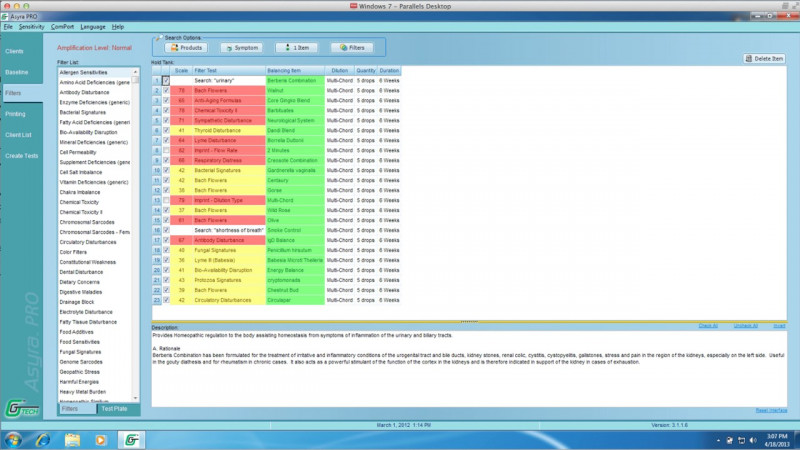This screenshot has height=450, width=800.
Task: Click Filter List scrollbar up arrow
Action: [136, 72]
